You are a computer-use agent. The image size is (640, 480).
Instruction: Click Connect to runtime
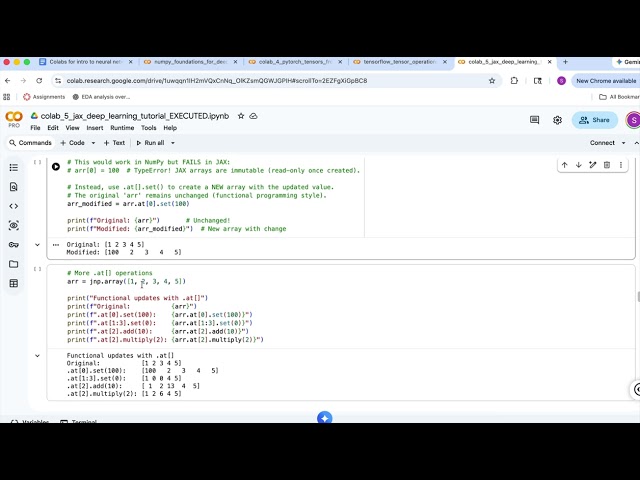coord(602,143)
